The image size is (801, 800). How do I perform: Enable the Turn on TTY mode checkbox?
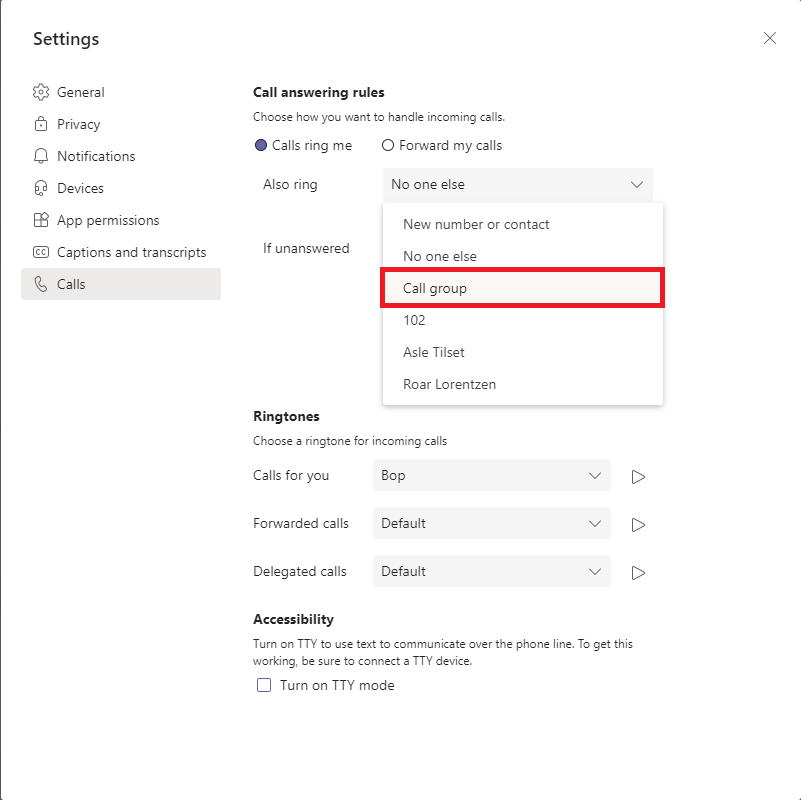(x=264, y=685)
